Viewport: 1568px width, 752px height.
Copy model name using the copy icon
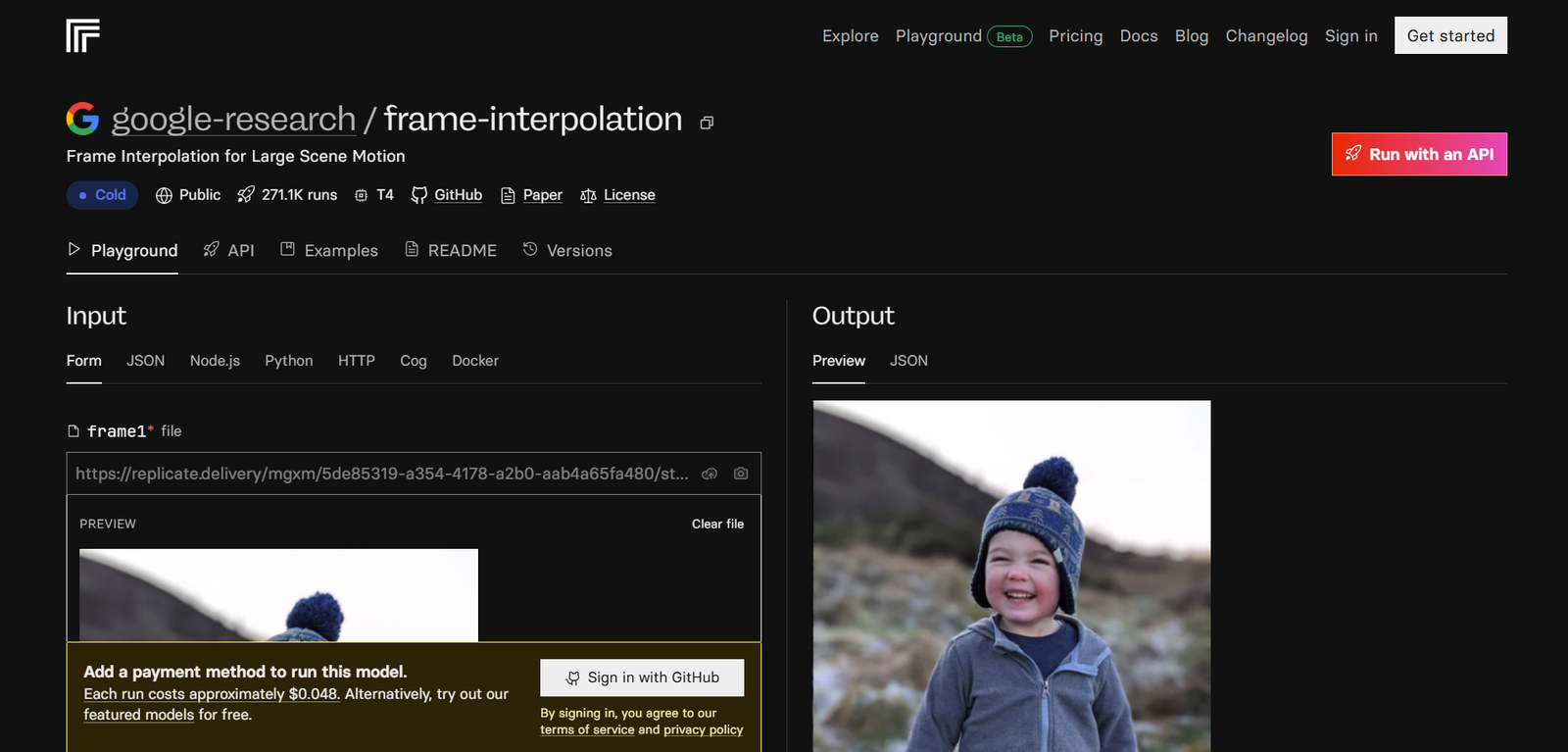click(x=707, y=123)
